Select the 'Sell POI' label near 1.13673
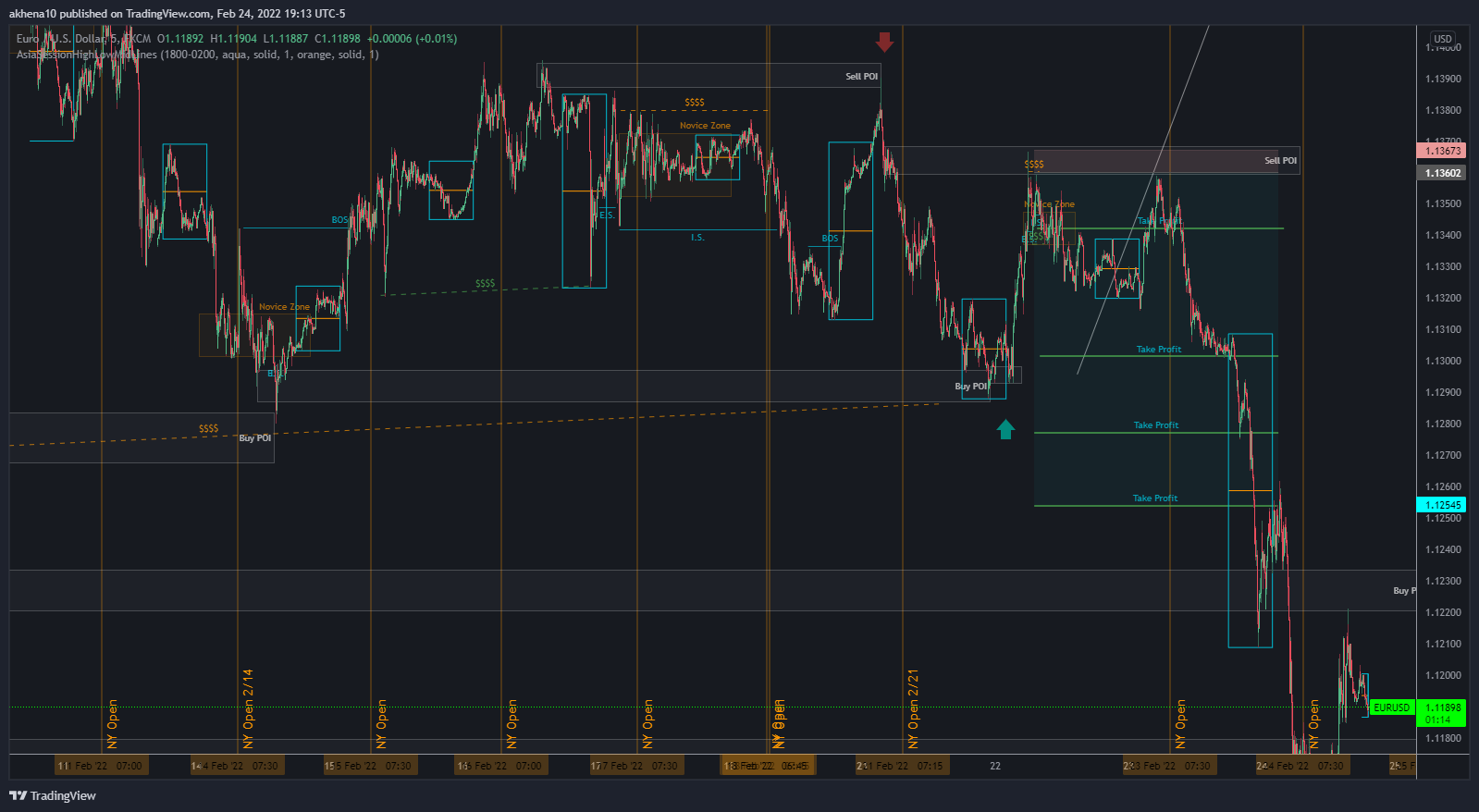1479x812 pixels. (1280, 161)
